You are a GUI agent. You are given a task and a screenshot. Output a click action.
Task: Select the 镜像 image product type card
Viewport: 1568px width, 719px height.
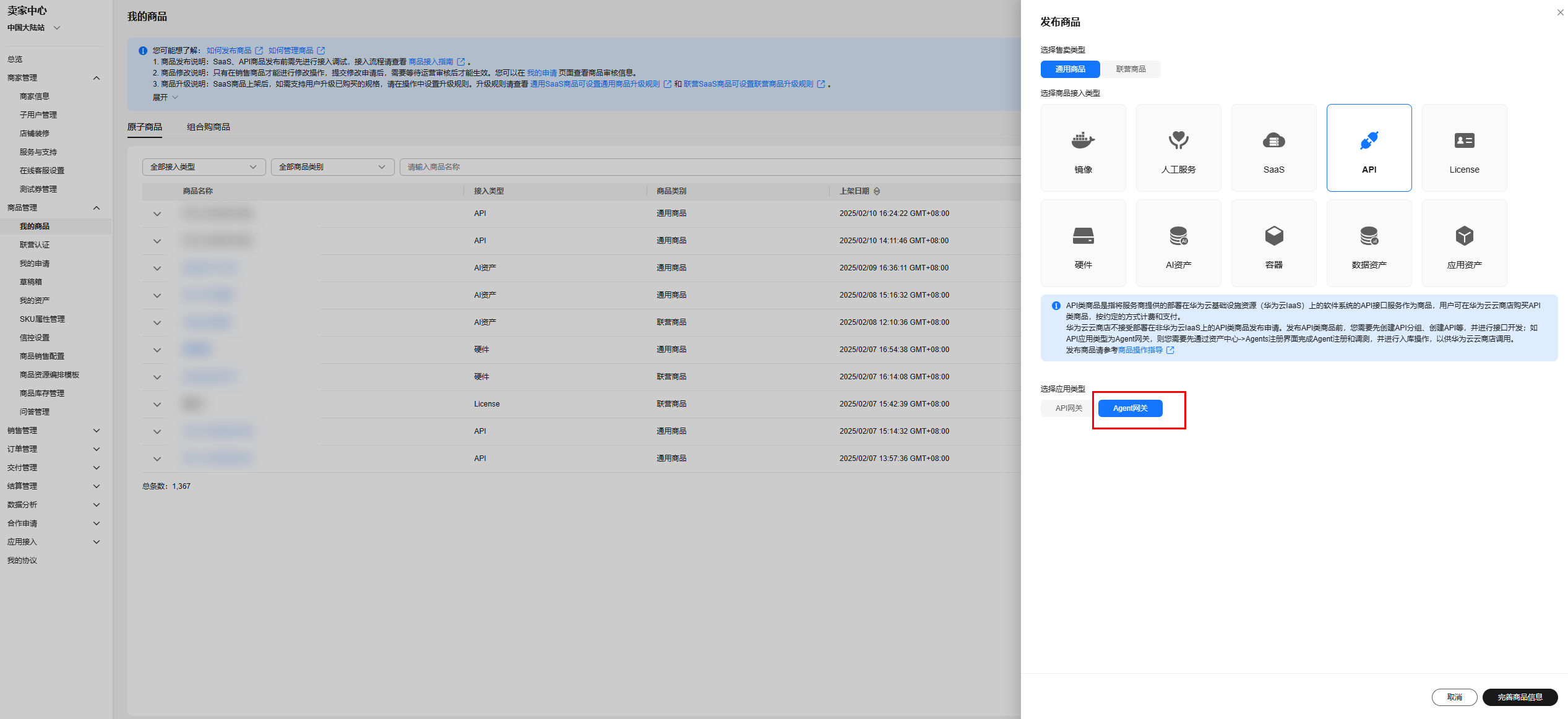(1083, 148)
